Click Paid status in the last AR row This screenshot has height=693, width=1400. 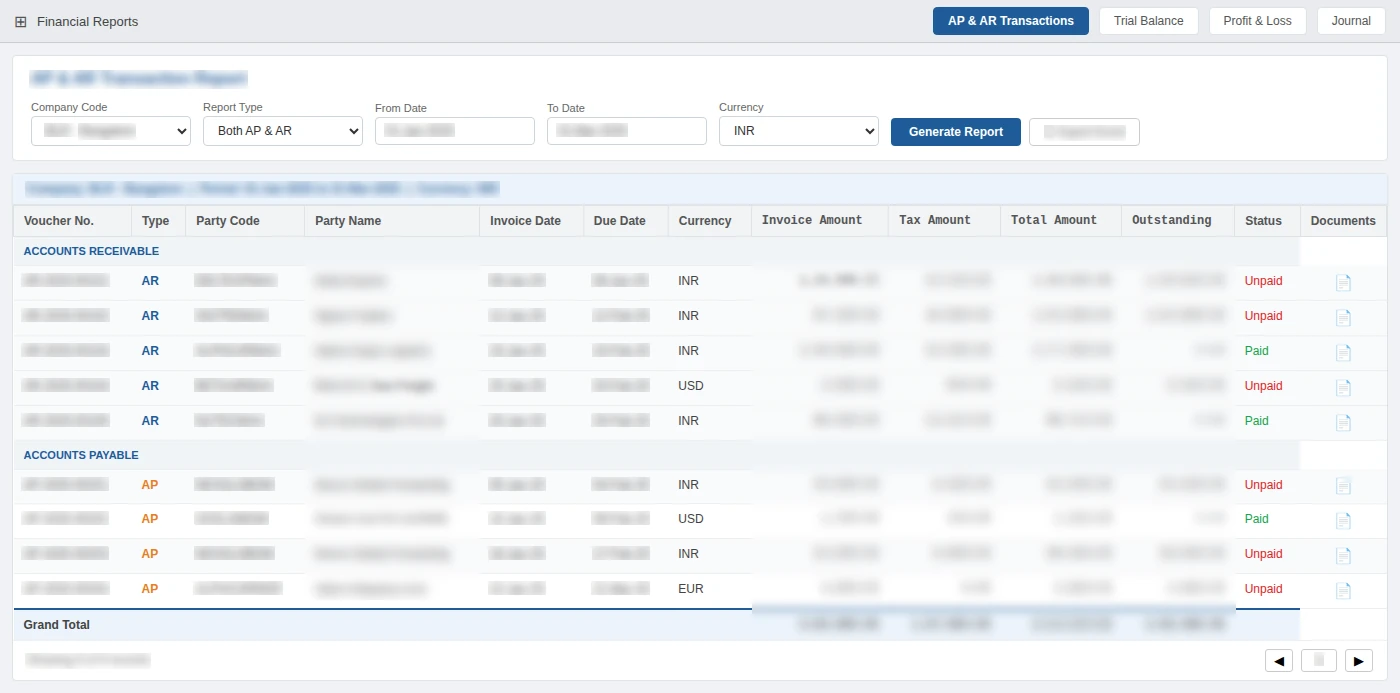tap(1256, 421)
